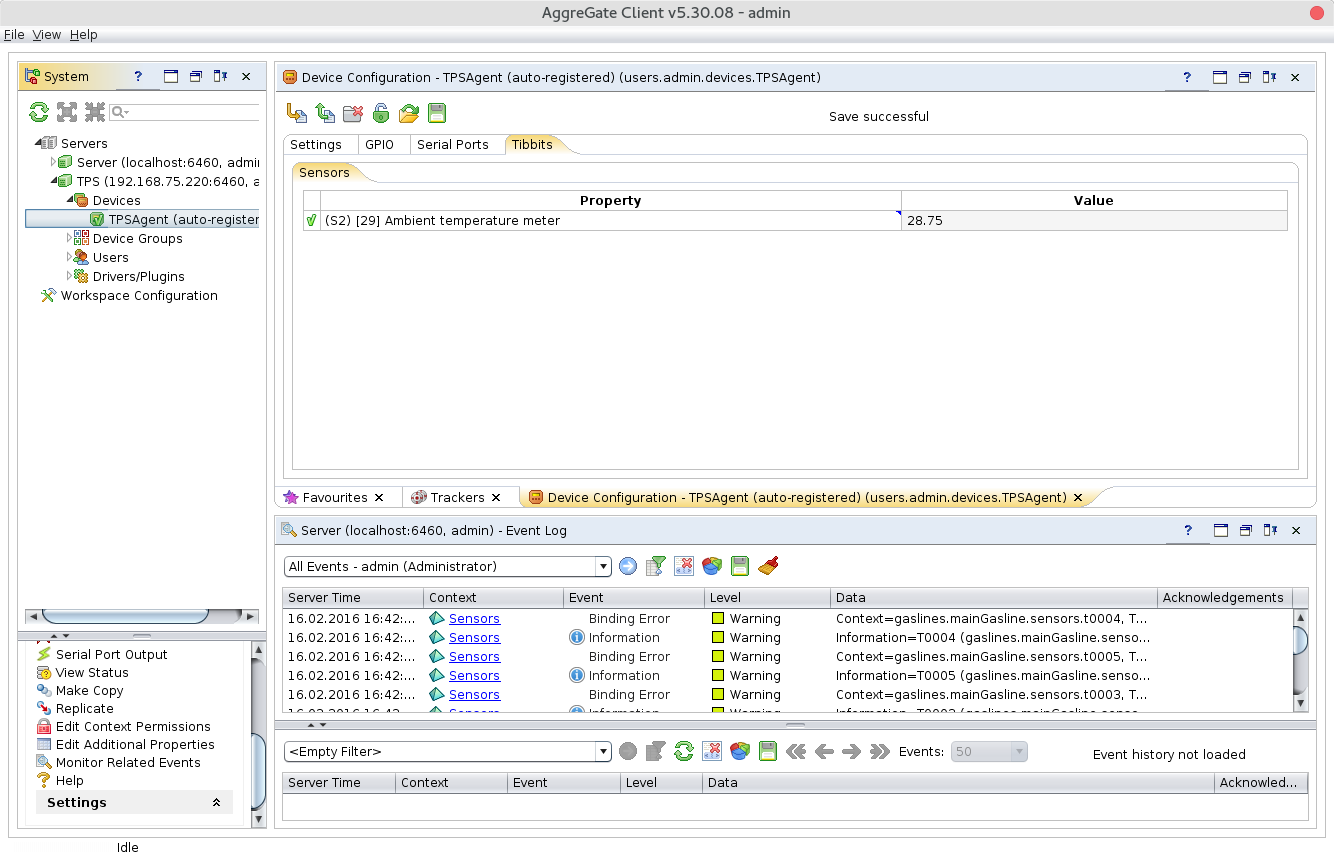Open the All Events filter dropdown

[x=603, y=567]
